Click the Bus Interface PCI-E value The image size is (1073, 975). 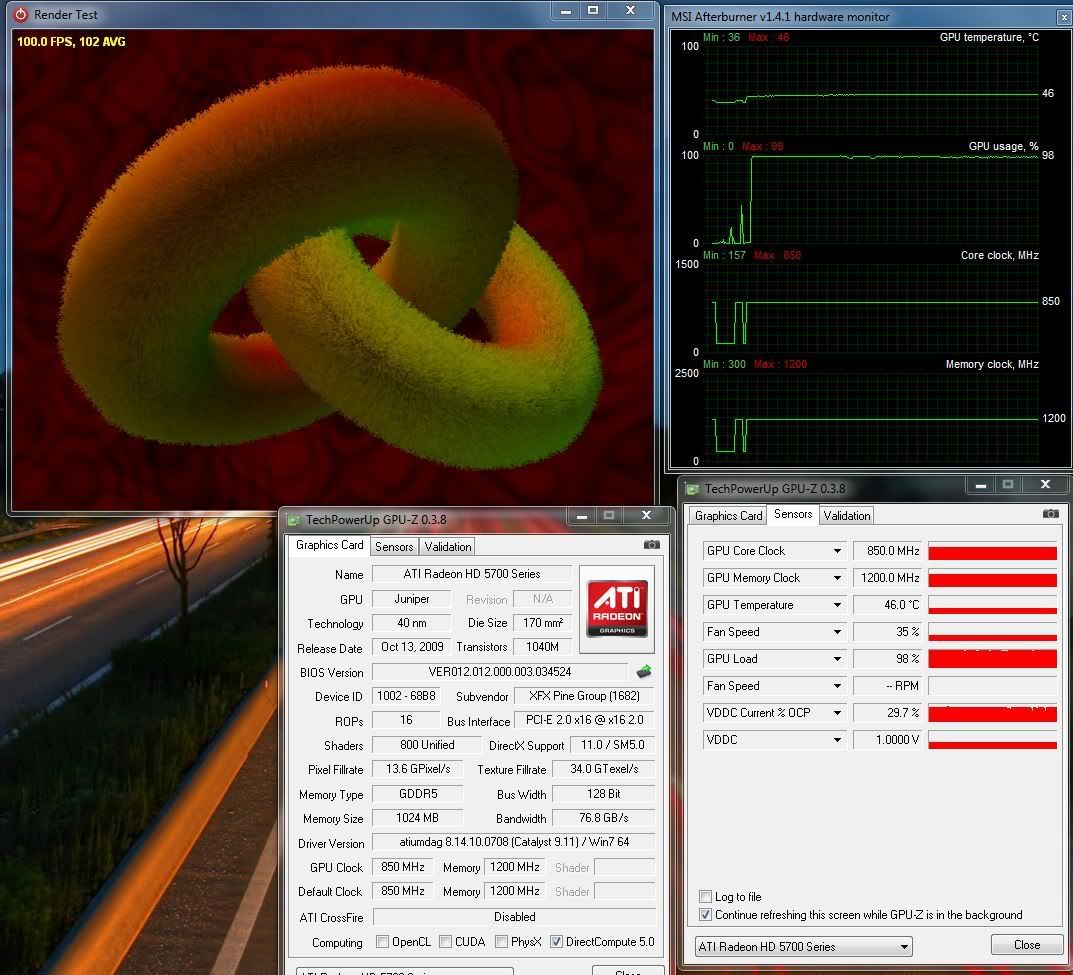click(584, 720)
